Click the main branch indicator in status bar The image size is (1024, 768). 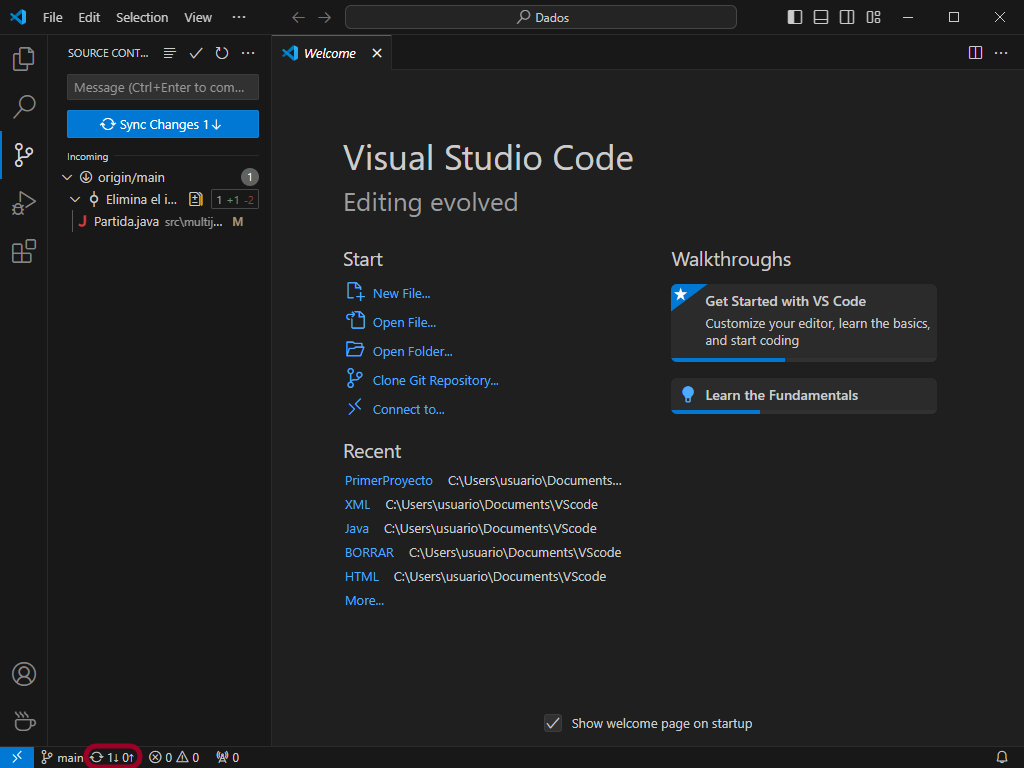(x=62, y=758)
